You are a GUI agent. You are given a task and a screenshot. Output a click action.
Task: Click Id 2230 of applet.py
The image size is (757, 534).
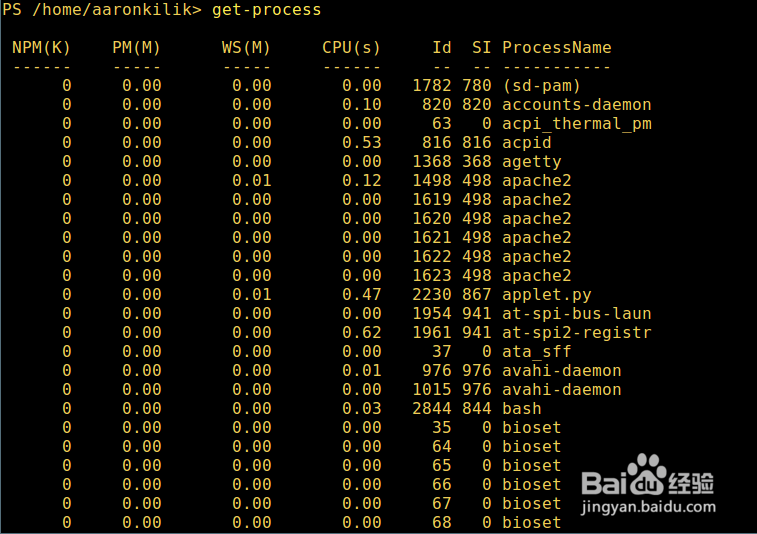click(432, 295)
